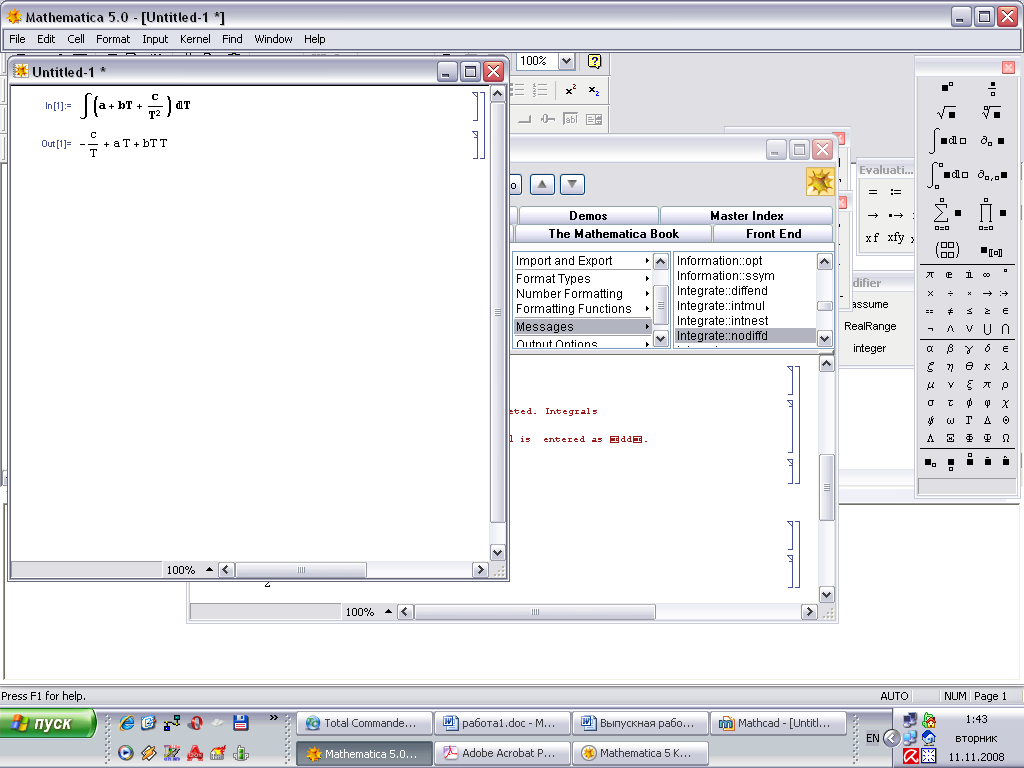
Task: Click the Mathematica spikey logo in Help Browser
Action: [820, 182]
